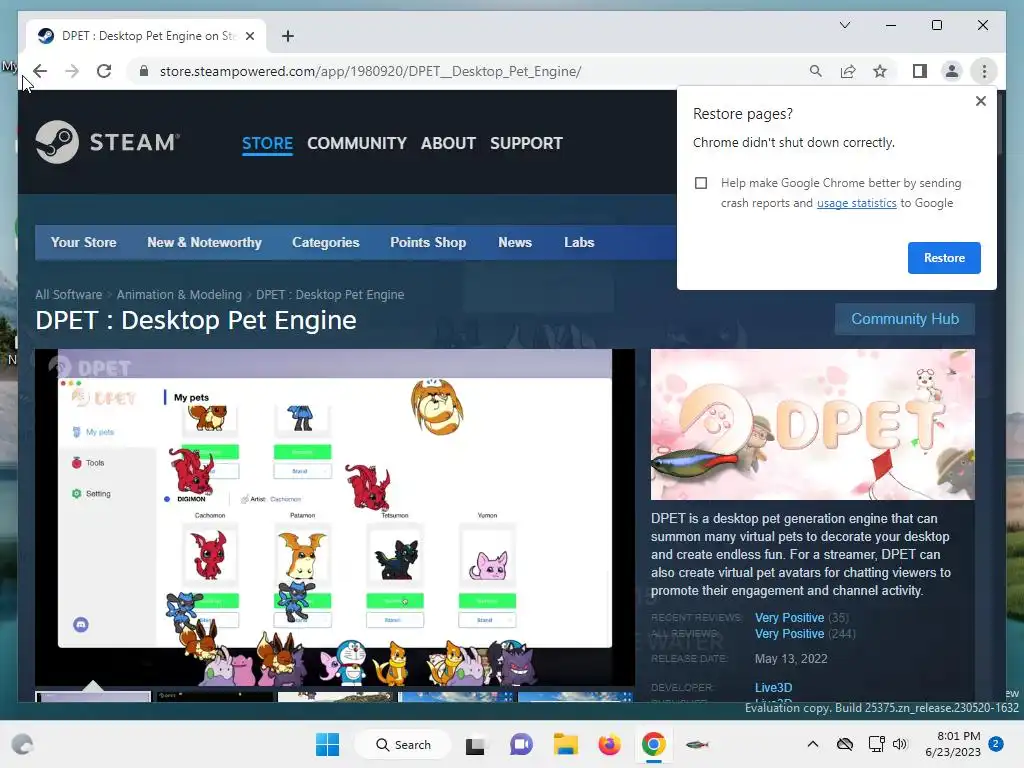Open the network tray icon
1024x768 pixels.
[876, 744]
